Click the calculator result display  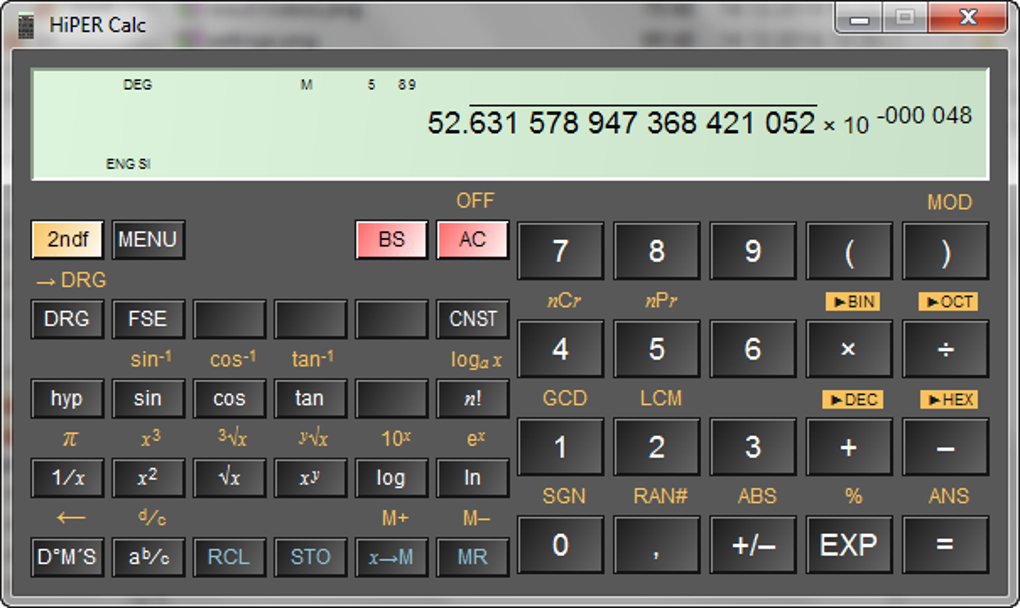tap(511, 124)
